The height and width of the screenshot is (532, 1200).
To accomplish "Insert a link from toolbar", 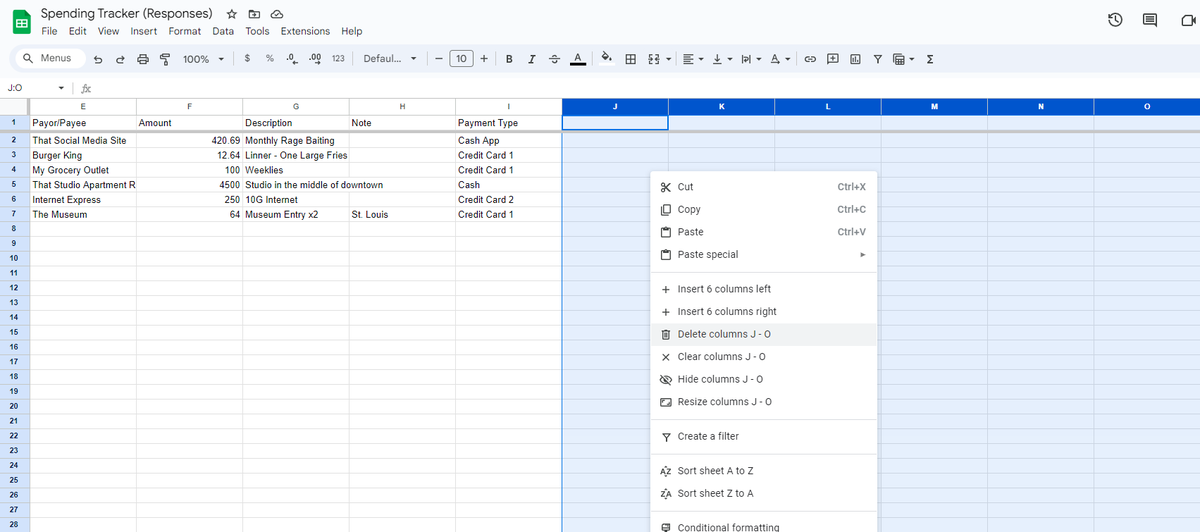I will click(811, 59).
